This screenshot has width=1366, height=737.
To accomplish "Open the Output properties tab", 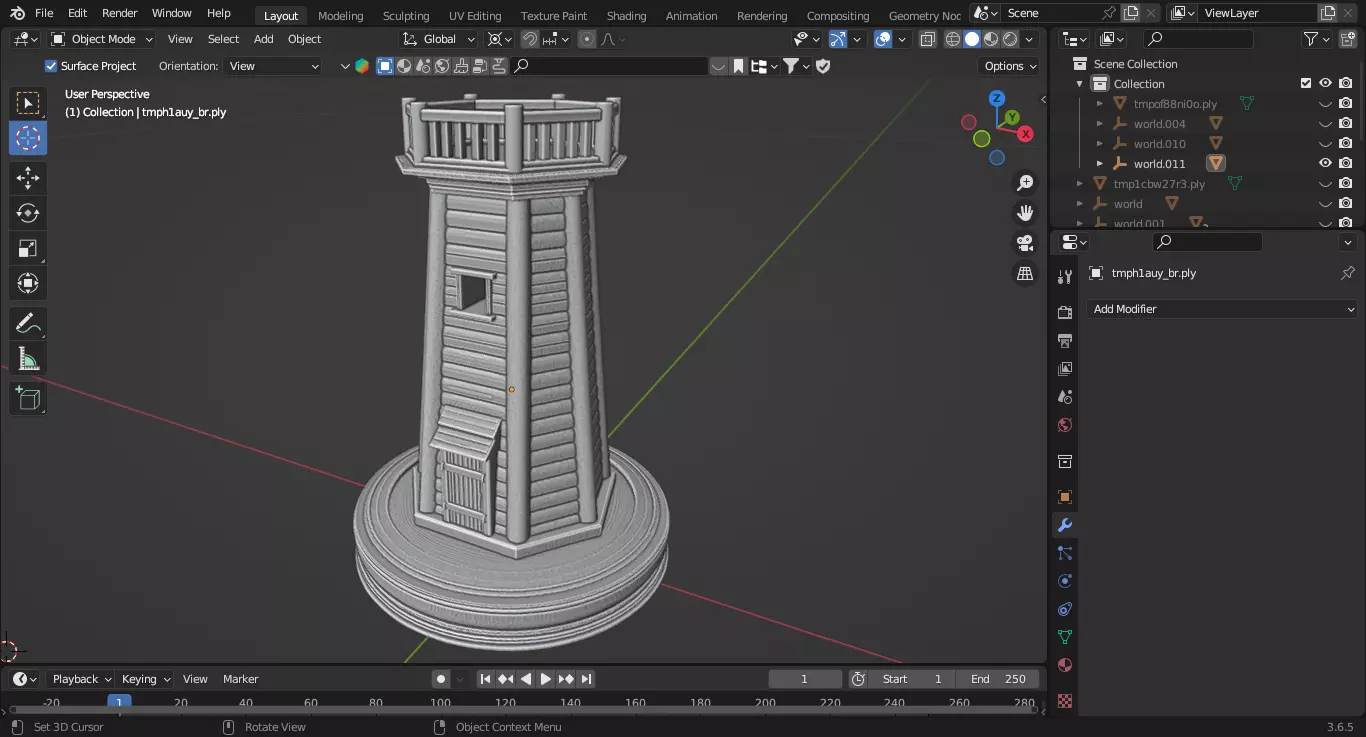I will click(1065, 341).
